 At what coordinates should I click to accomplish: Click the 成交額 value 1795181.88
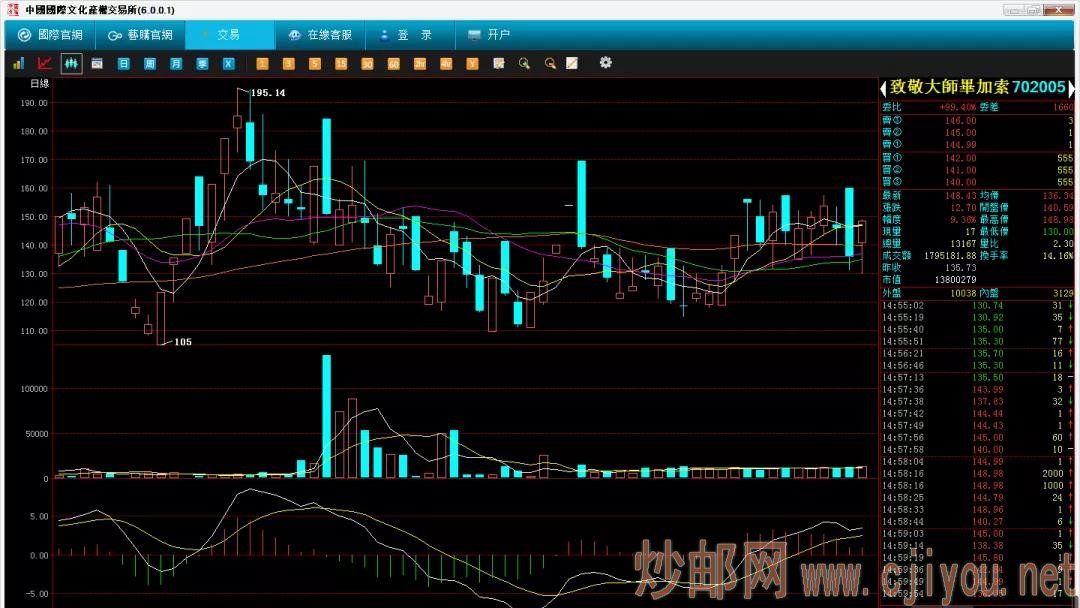(951, 255)
